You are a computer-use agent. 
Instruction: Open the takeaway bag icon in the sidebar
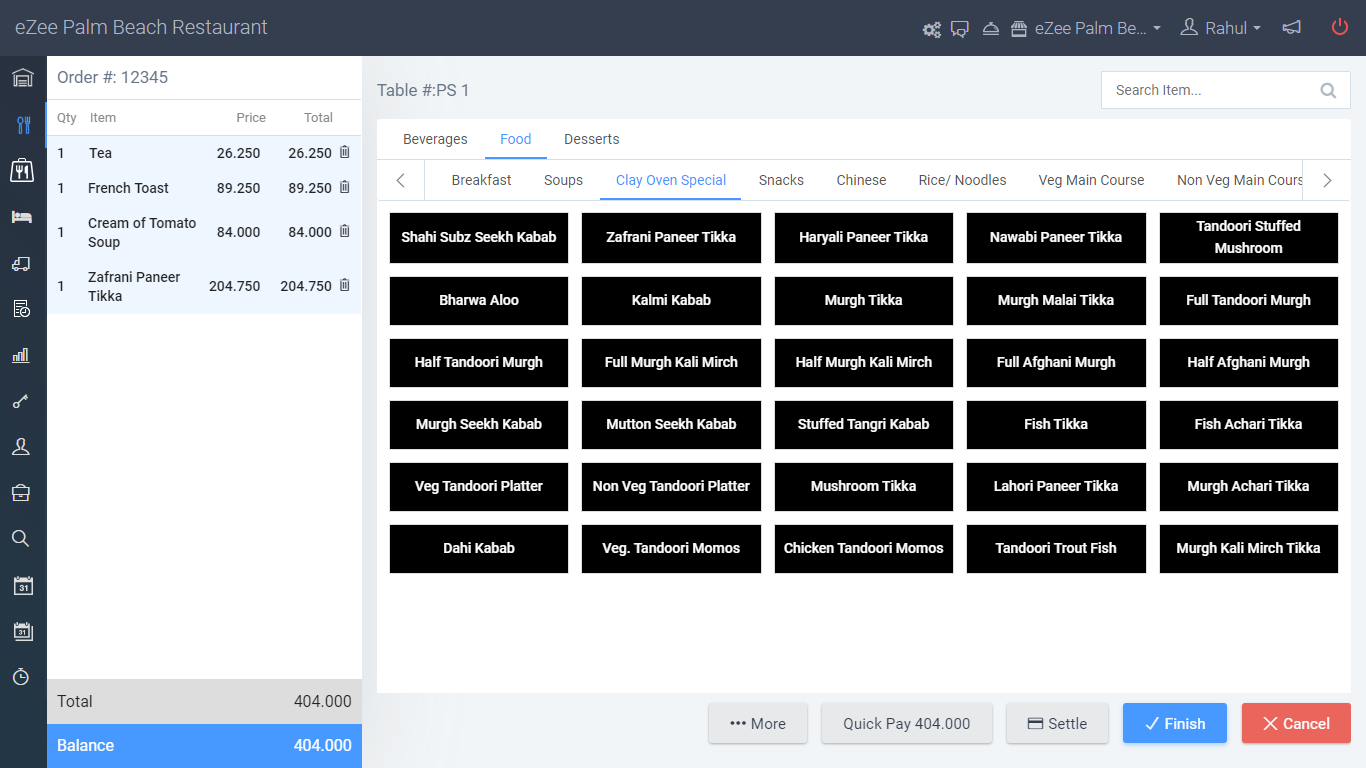(22, 171)
